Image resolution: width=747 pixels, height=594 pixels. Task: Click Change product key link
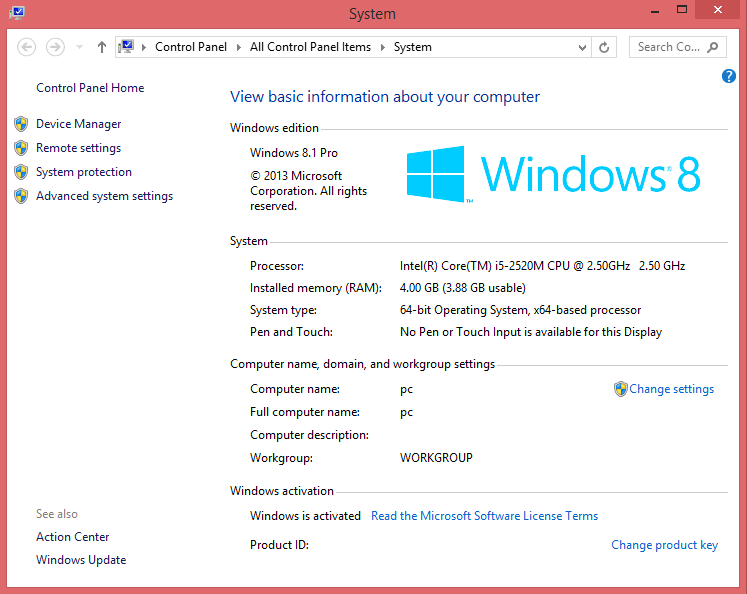click(664, 545)
